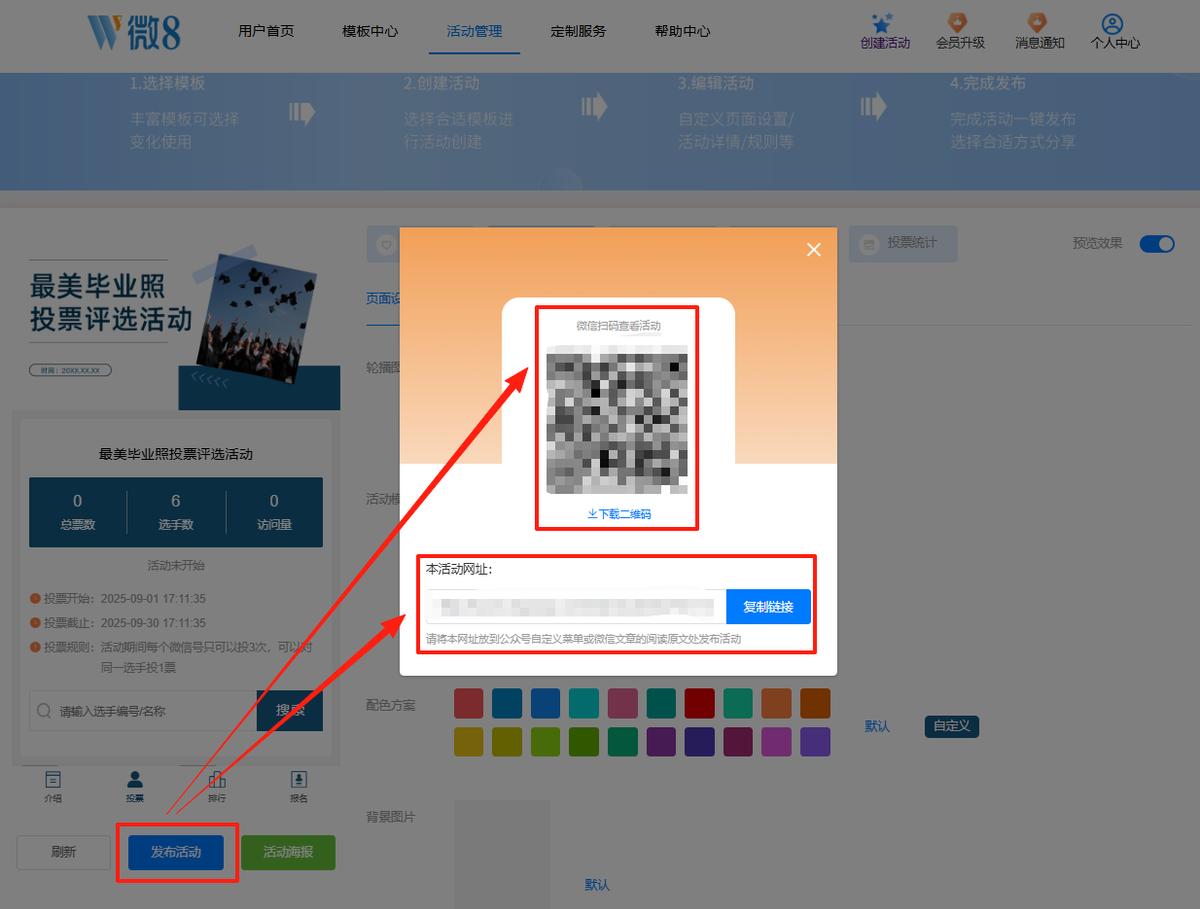This screenshot has width=1200, height=909.
Task: Click 选手数 counter in preview
Action: coord(176,512)
